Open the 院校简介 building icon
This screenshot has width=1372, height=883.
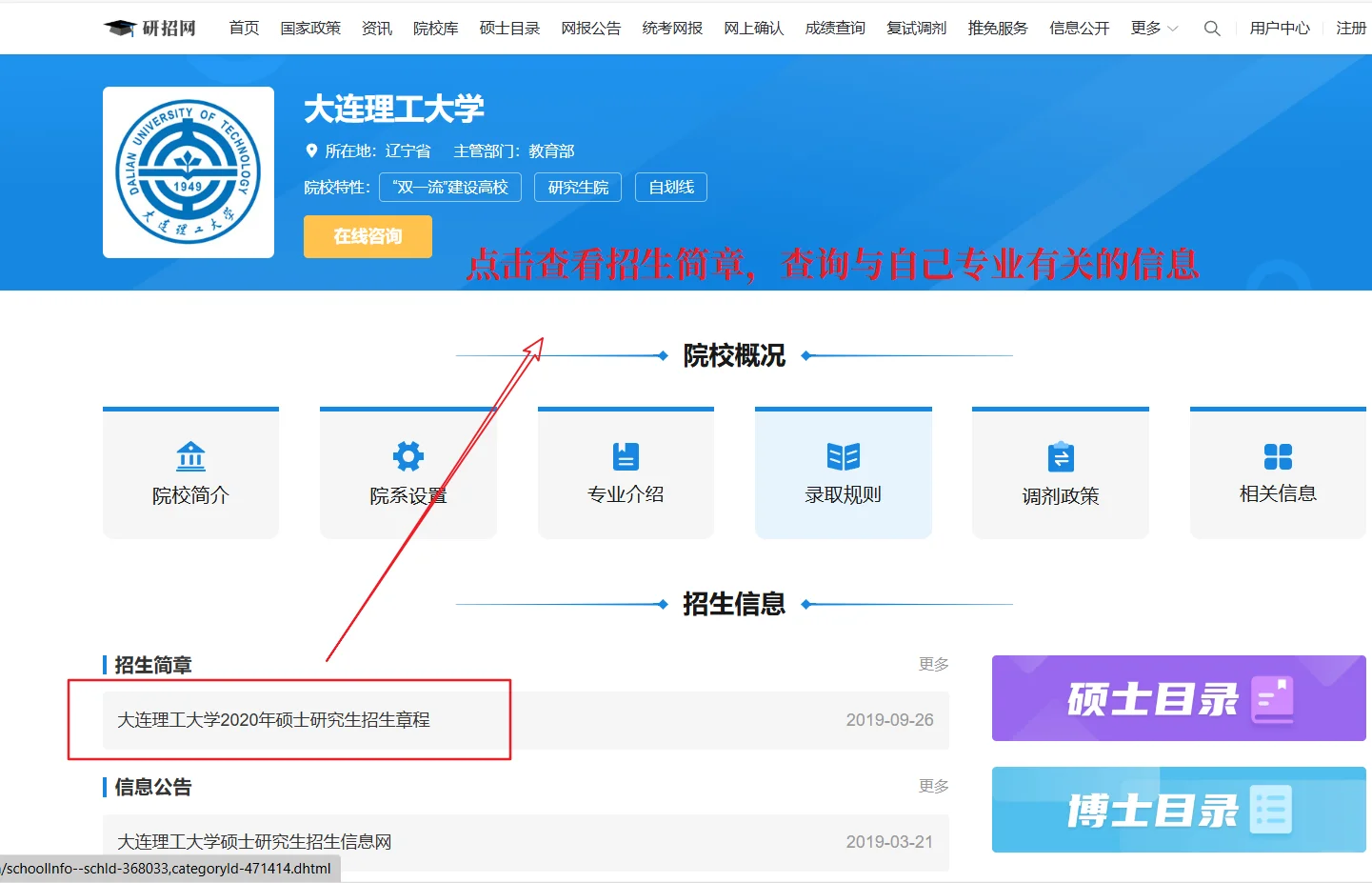coord(190,456)
